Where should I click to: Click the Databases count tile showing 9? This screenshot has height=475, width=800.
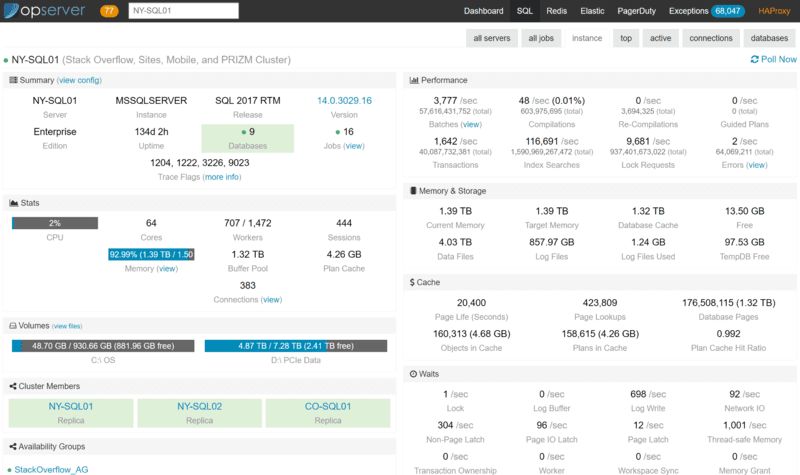pos(247,138)
